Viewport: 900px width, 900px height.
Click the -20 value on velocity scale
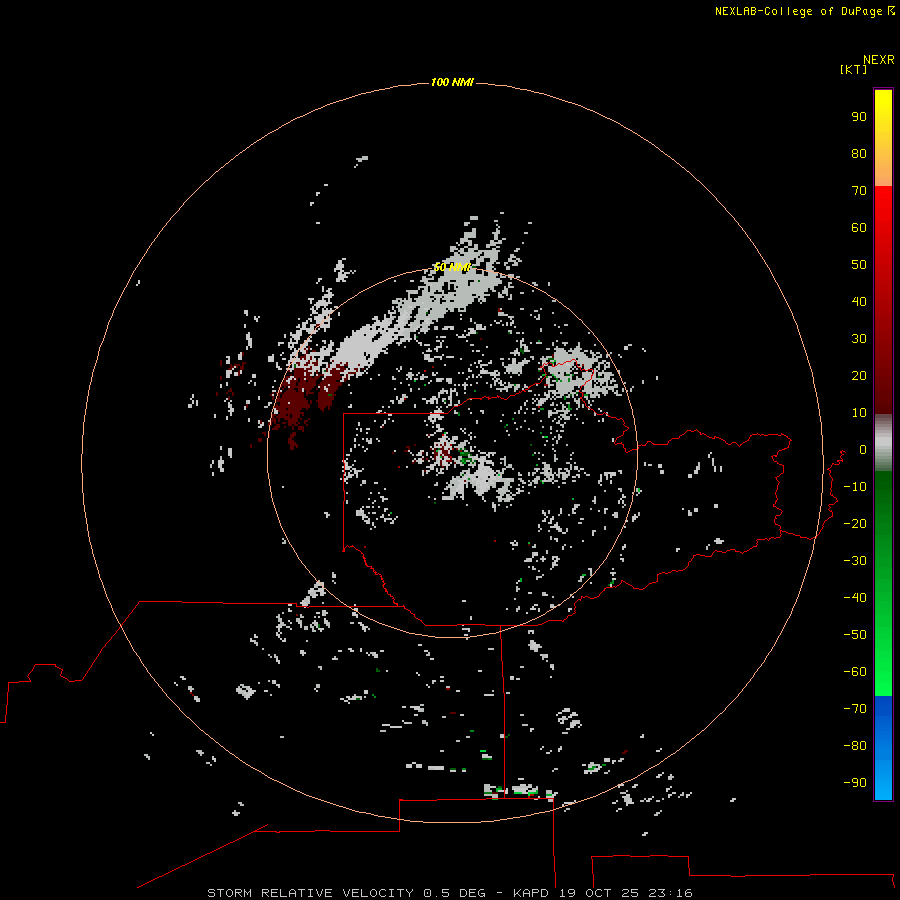coord(855,524)
